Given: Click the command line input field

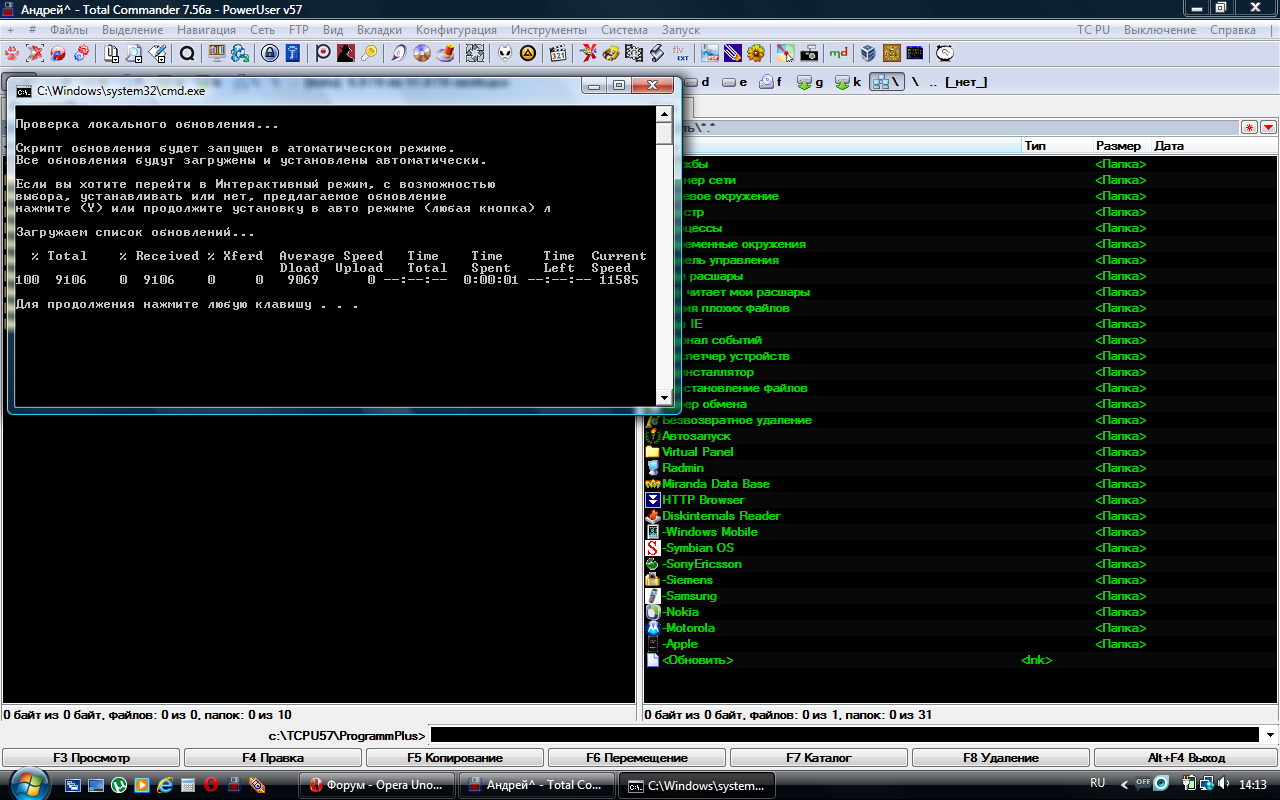Looking at the screenshot, I should pyautogui.click(x=845, y=735).
